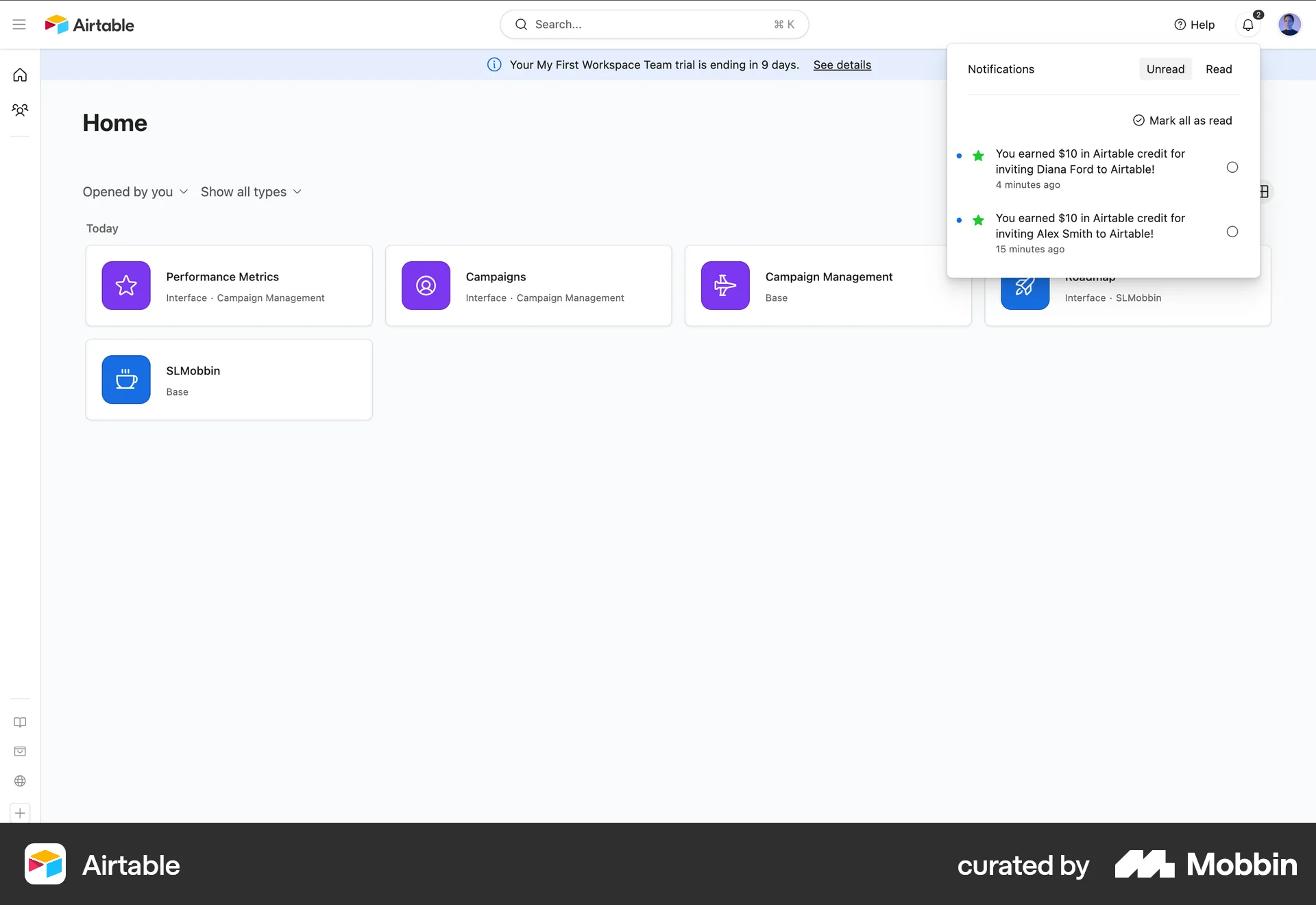This screenshot has width=1316, height=905.
Task: Open the hamburger menu icon
Action: tap(19, 24)
